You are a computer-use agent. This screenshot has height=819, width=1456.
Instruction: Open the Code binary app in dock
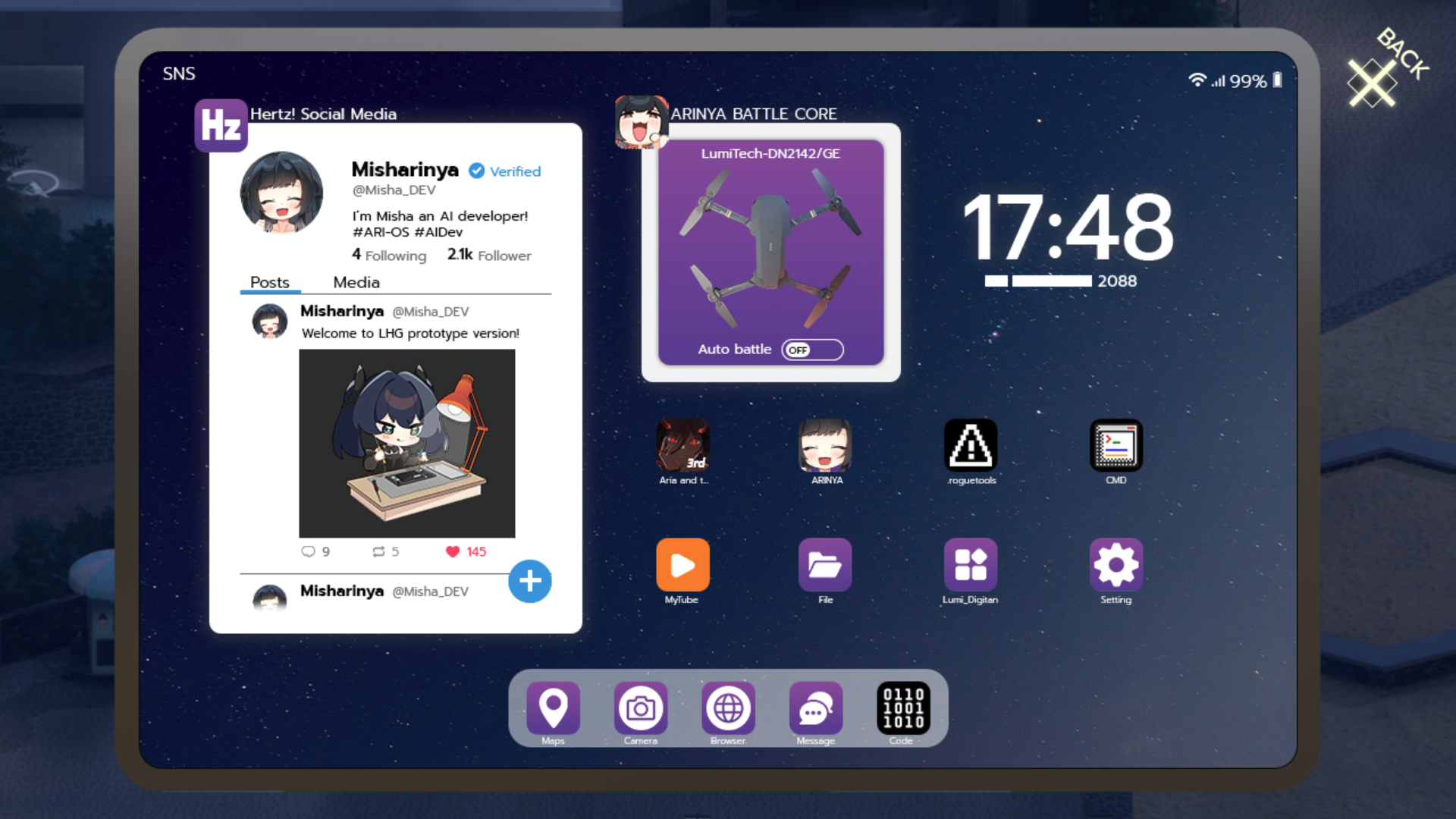[x=903, y=708]
